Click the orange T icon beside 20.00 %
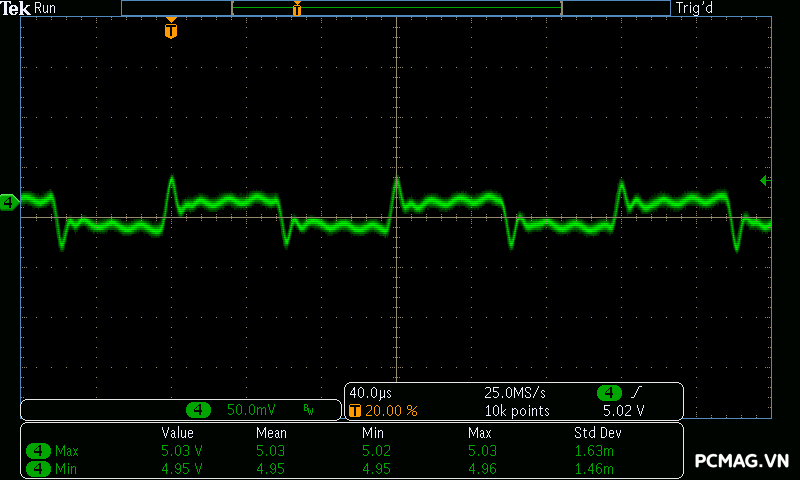Viewport: 800px width, 480px height. click(354, 411)
